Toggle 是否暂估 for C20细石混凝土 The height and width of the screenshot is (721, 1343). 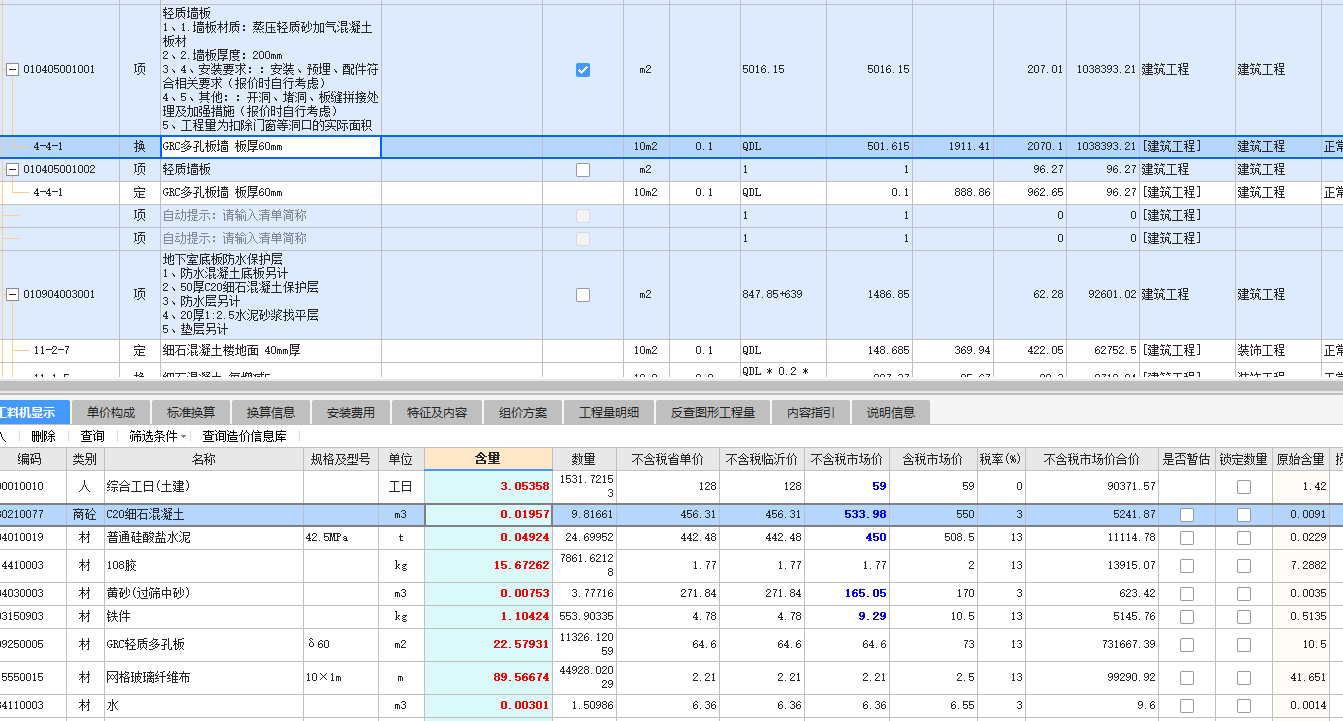(x=1186, y=515)
